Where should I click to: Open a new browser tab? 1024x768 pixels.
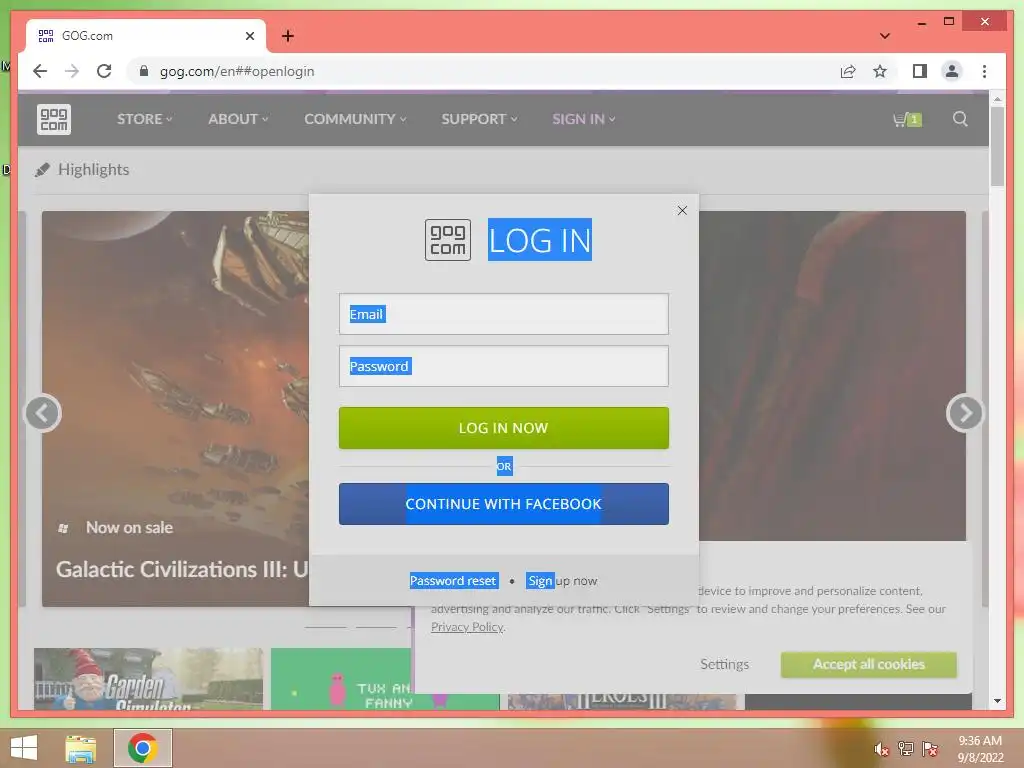point(288,36)
